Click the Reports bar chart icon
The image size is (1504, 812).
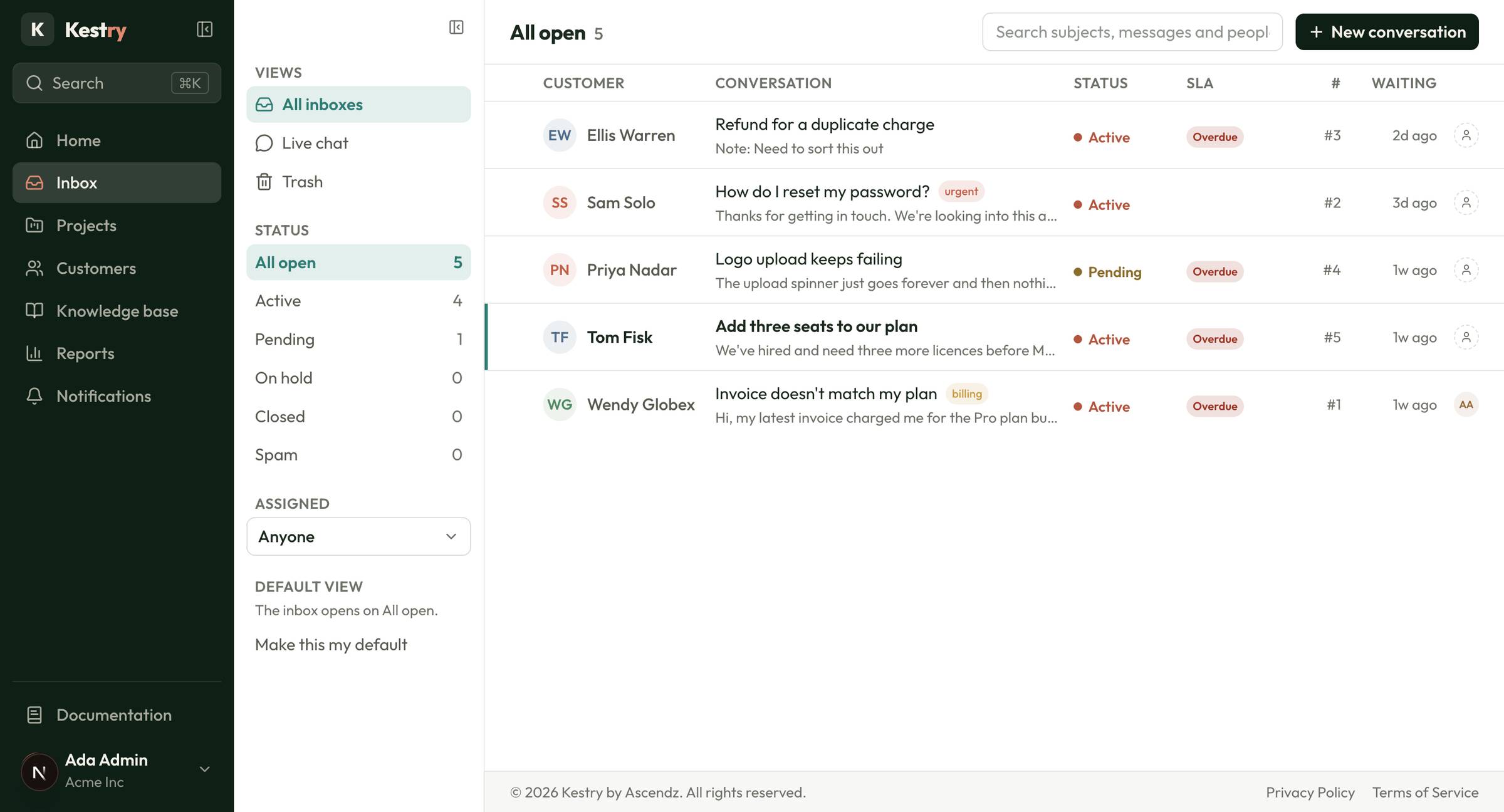(34, 353)
